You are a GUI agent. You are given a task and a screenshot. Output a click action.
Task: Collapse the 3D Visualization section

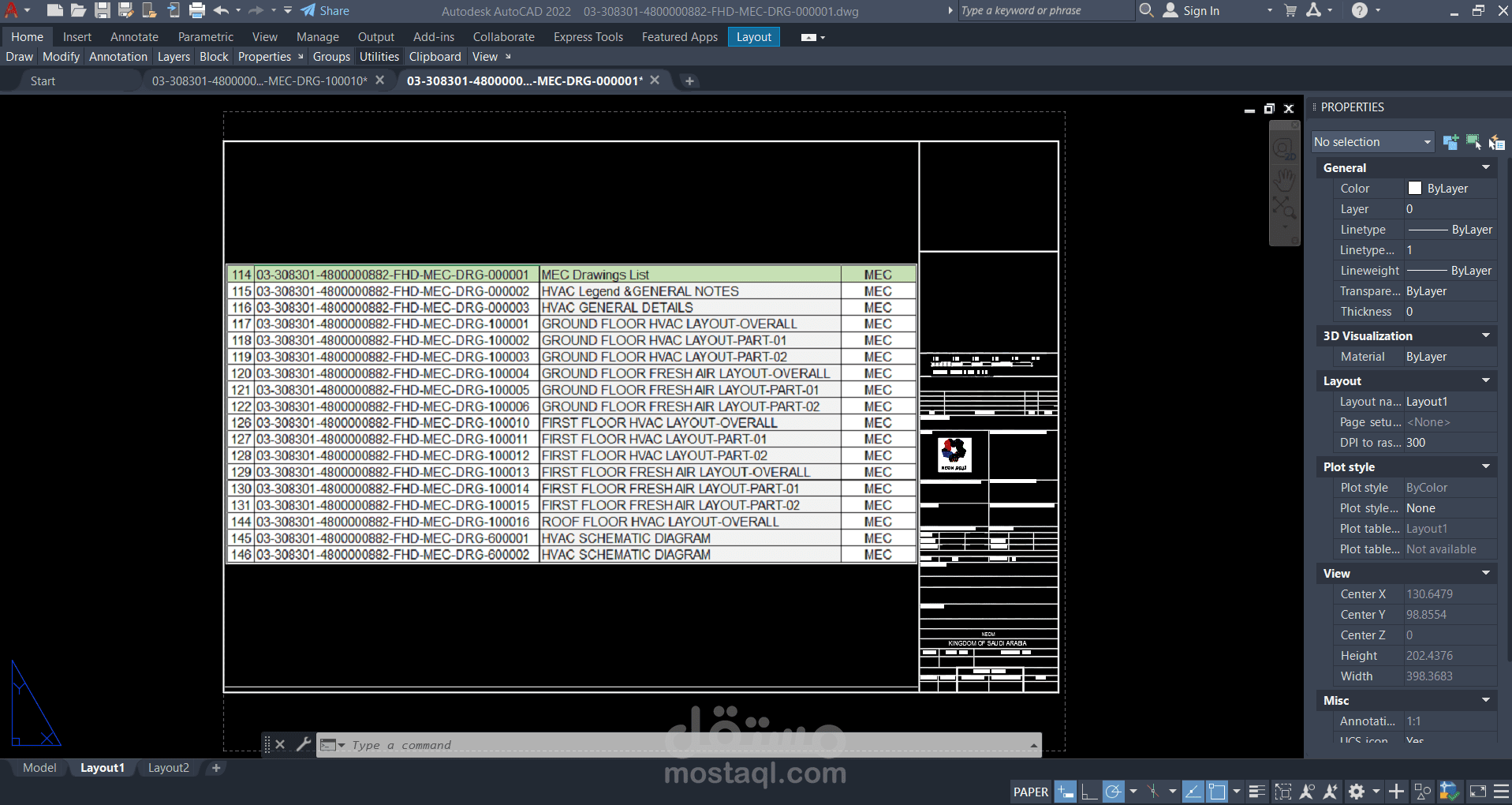pyautogui.click(x=1486, y=335)
